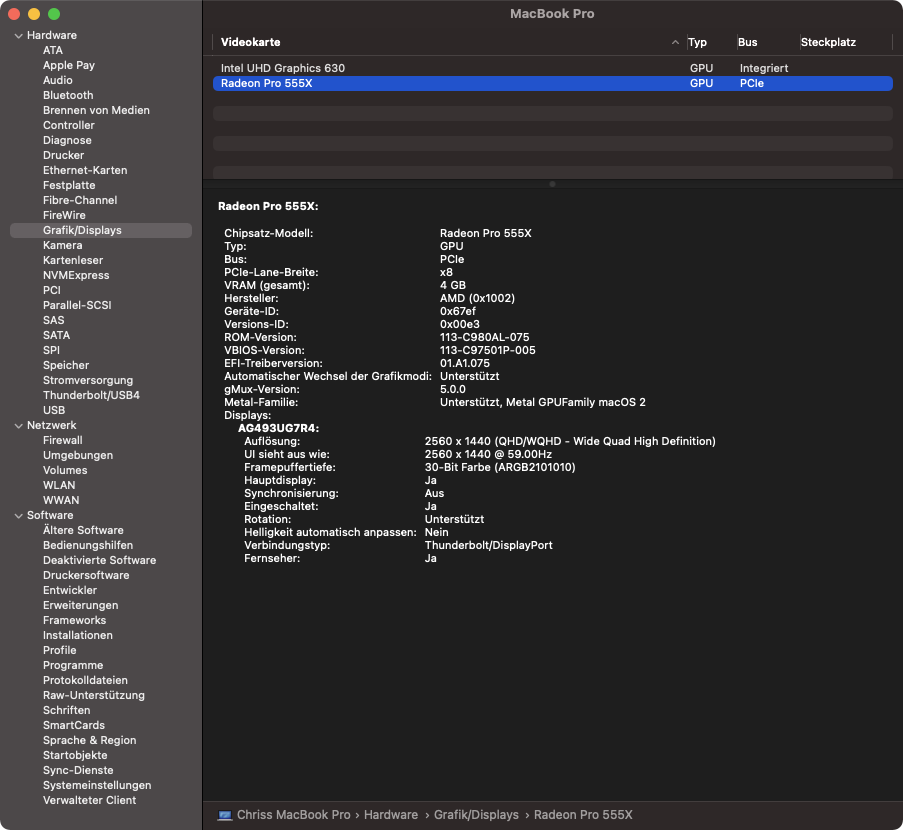Open Firewall under Netzwerk
The height and width of the screenshot is (830, 903).
pyautogui.click(x=62, y=440)
